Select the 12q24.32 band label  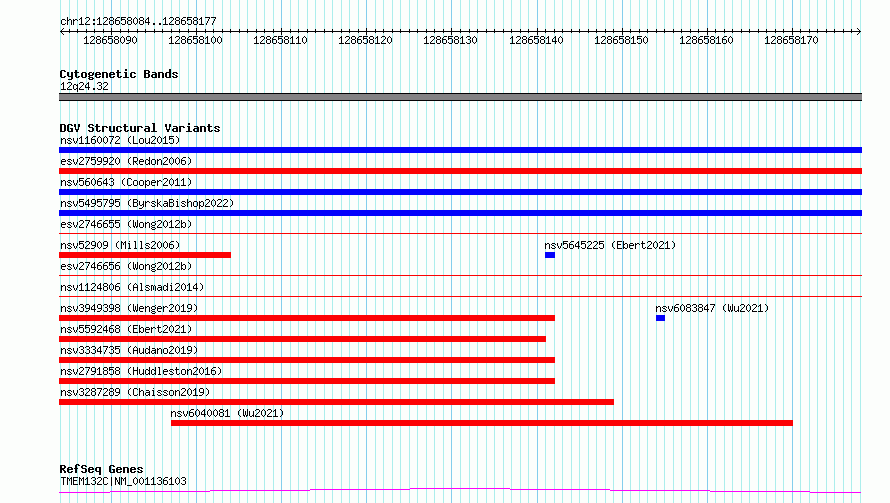click(84, 86)
